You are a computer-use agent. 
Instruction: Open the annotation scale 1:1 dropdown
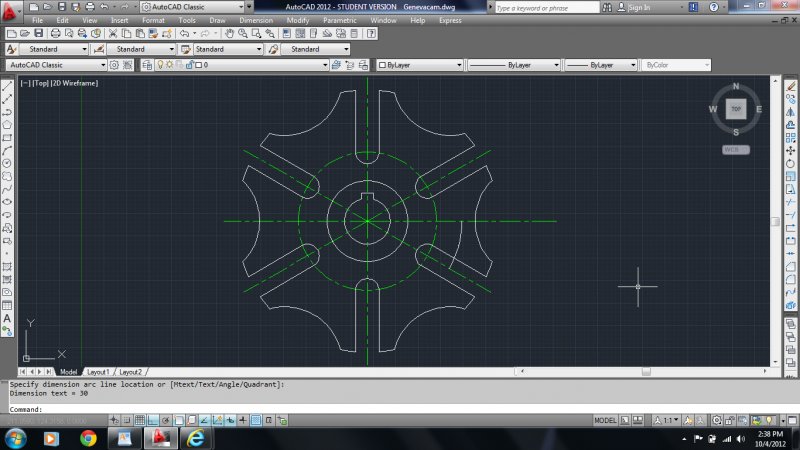tap(666, 420)
